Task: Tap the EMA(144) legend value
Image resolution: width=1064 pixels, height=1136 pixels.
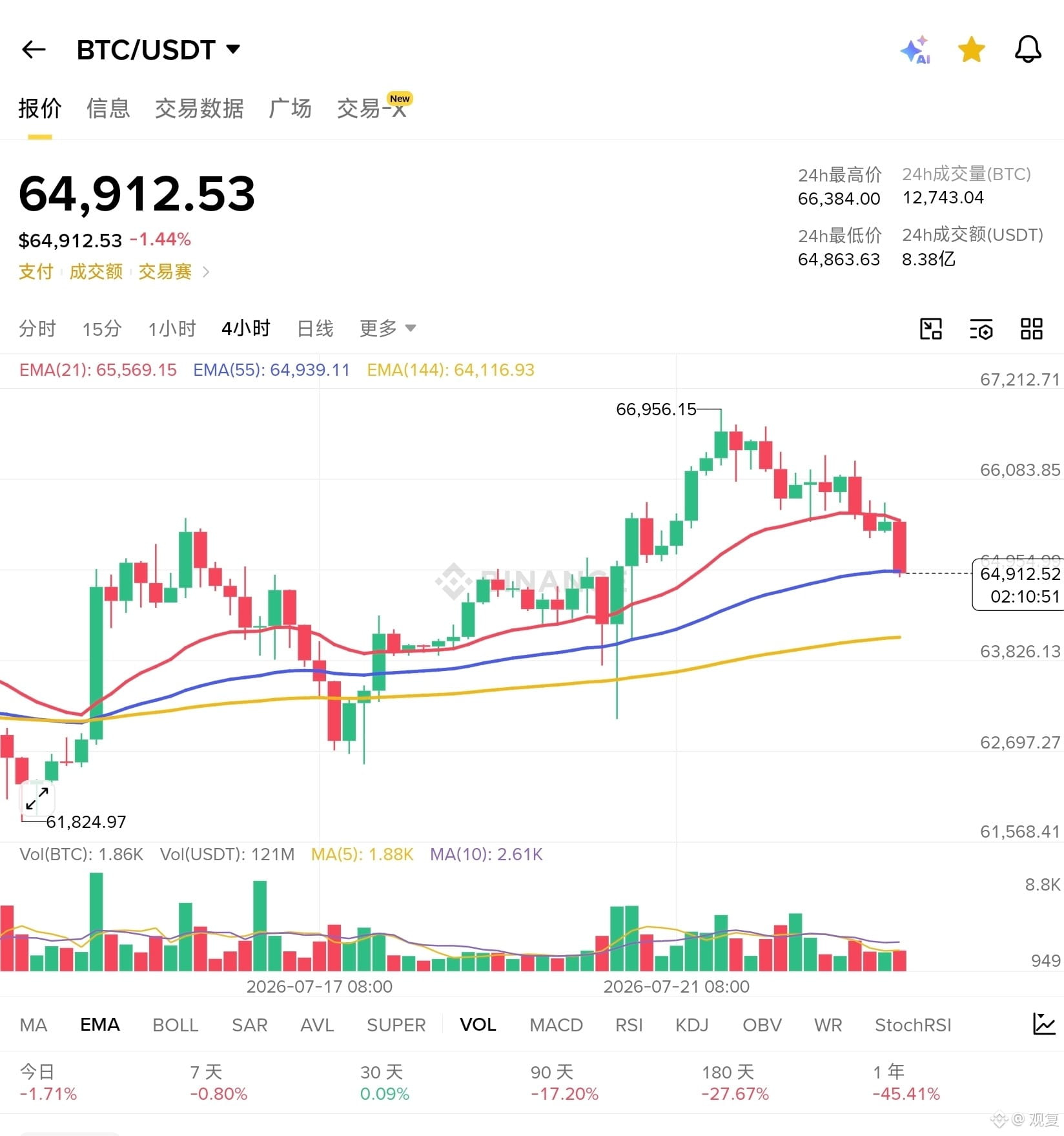Action: click(451, 370)
